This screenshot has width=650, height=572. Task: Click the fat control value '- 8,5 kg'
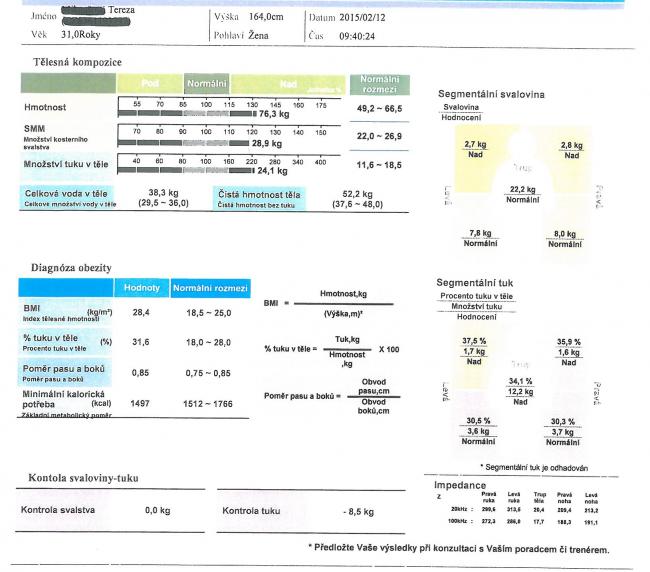(x=359, y=511)
